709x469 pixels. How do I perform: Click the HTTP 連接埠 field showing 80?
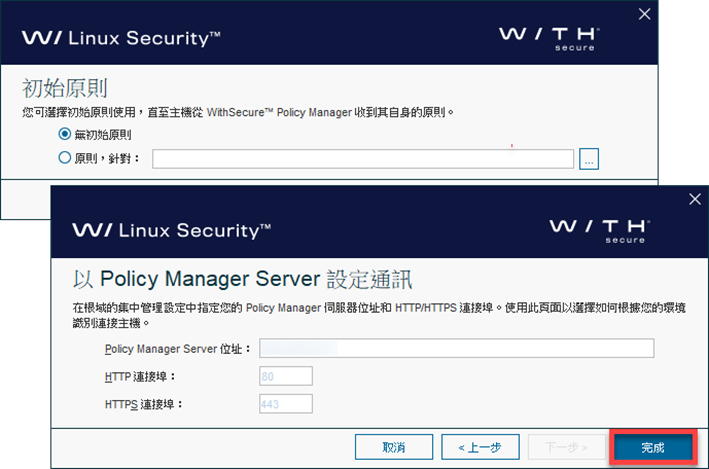(286, 376)
